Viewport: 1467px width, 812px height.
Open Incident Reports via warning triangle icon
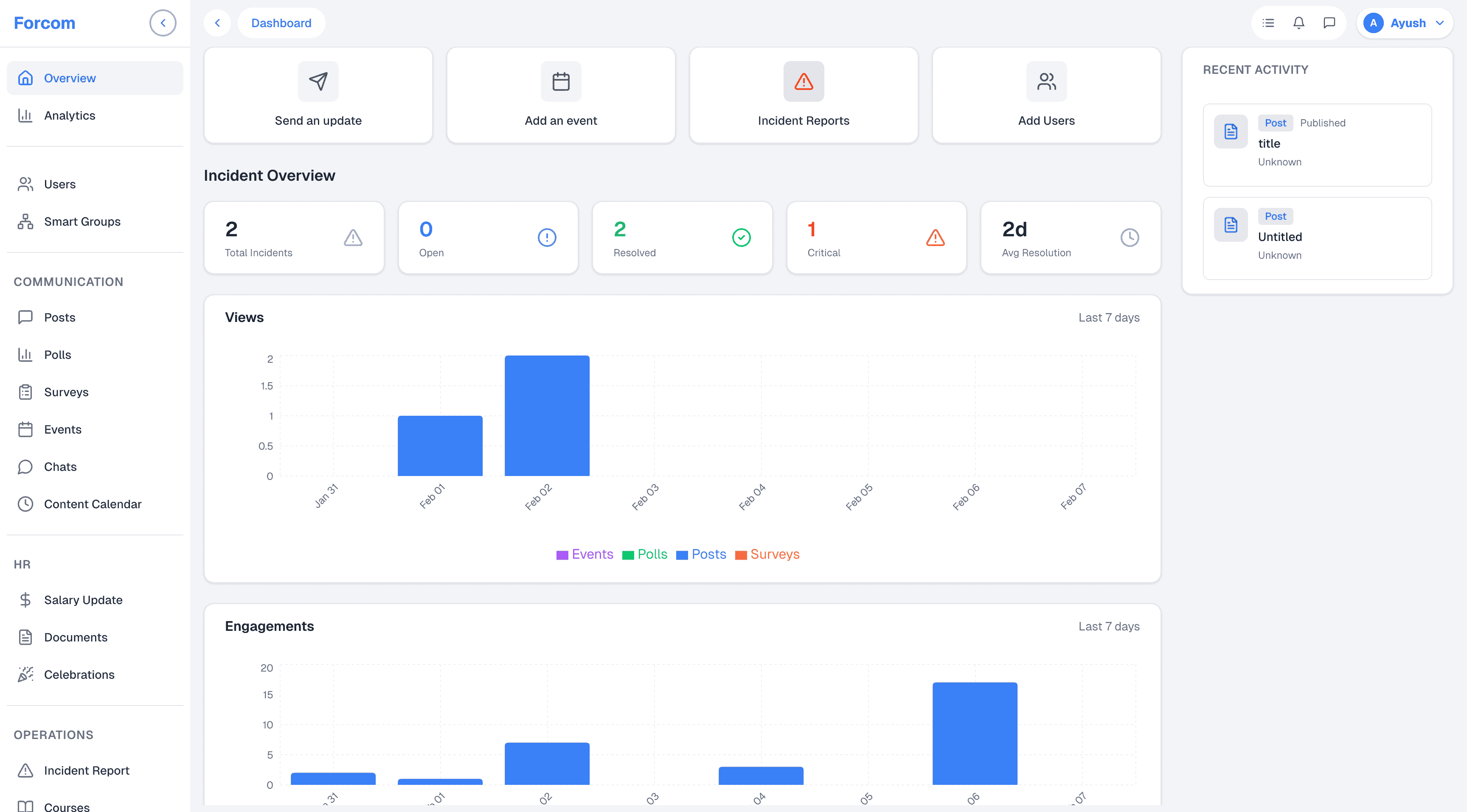(x=803, y=81)
